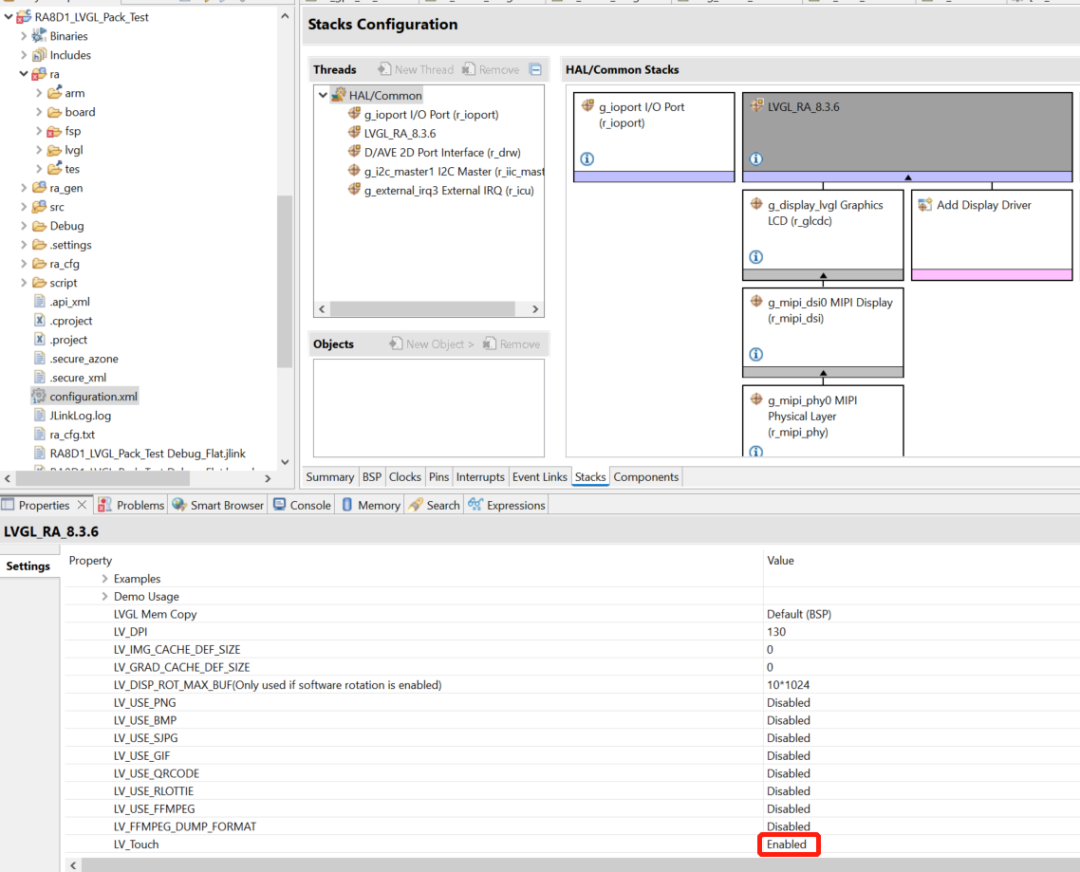Image resolution: width=1080 pixels, height=872 pixels.
Task: Click the HAL/Common thread icon
Action: [x=338, y=95]
